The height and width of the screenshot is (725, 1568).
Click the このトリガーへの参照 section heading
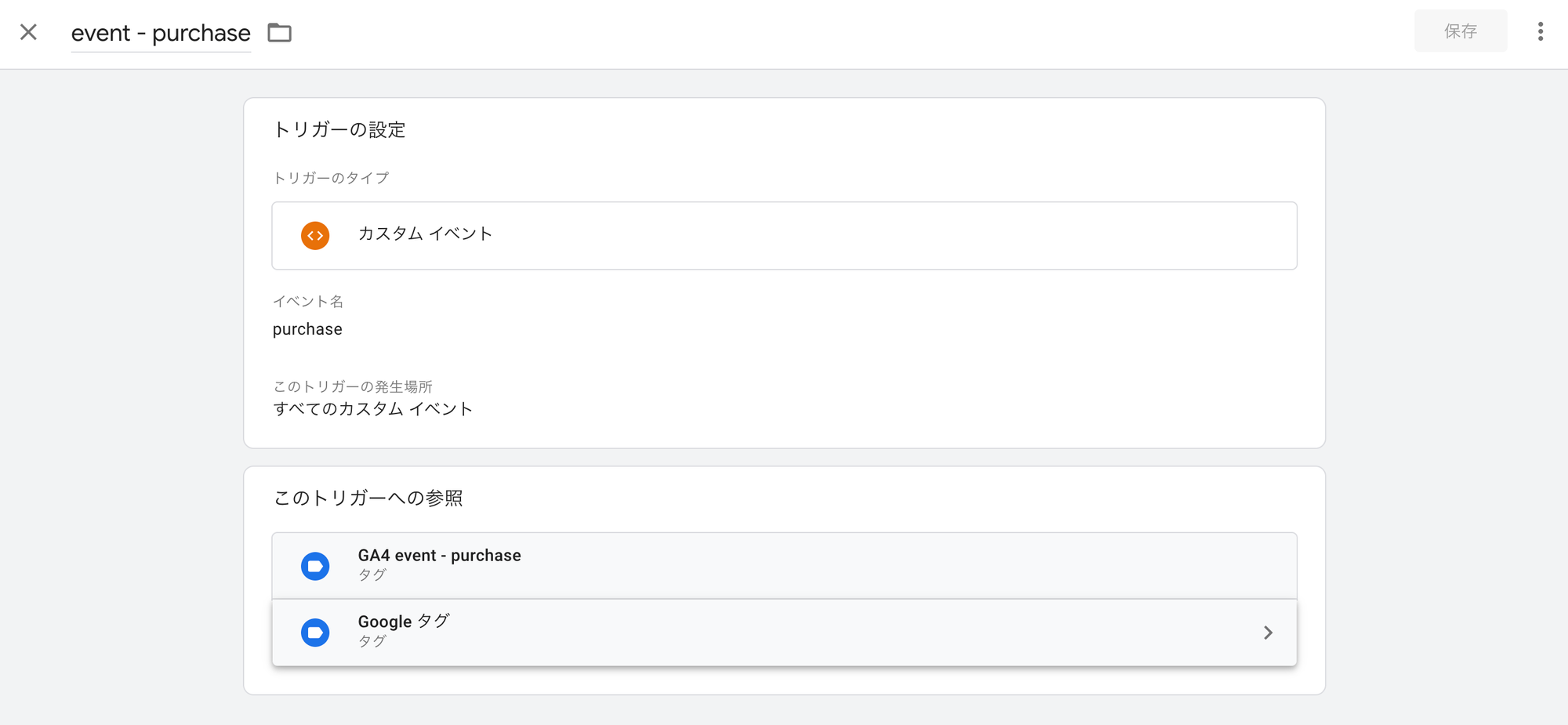pos(368,498)
